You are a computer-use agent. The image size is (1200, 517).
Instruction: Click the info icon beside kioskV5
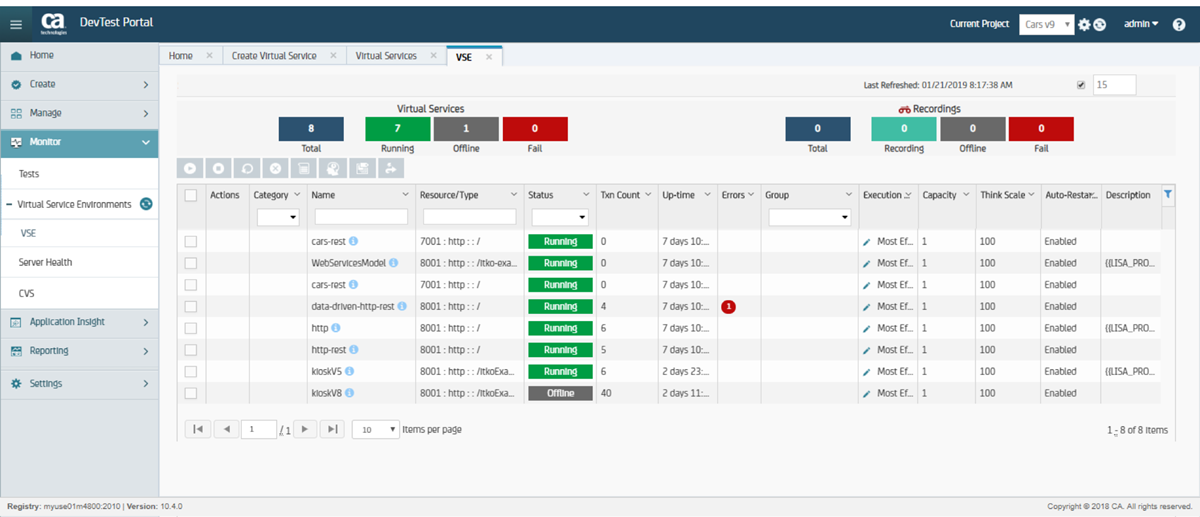[x=351, y=372]
